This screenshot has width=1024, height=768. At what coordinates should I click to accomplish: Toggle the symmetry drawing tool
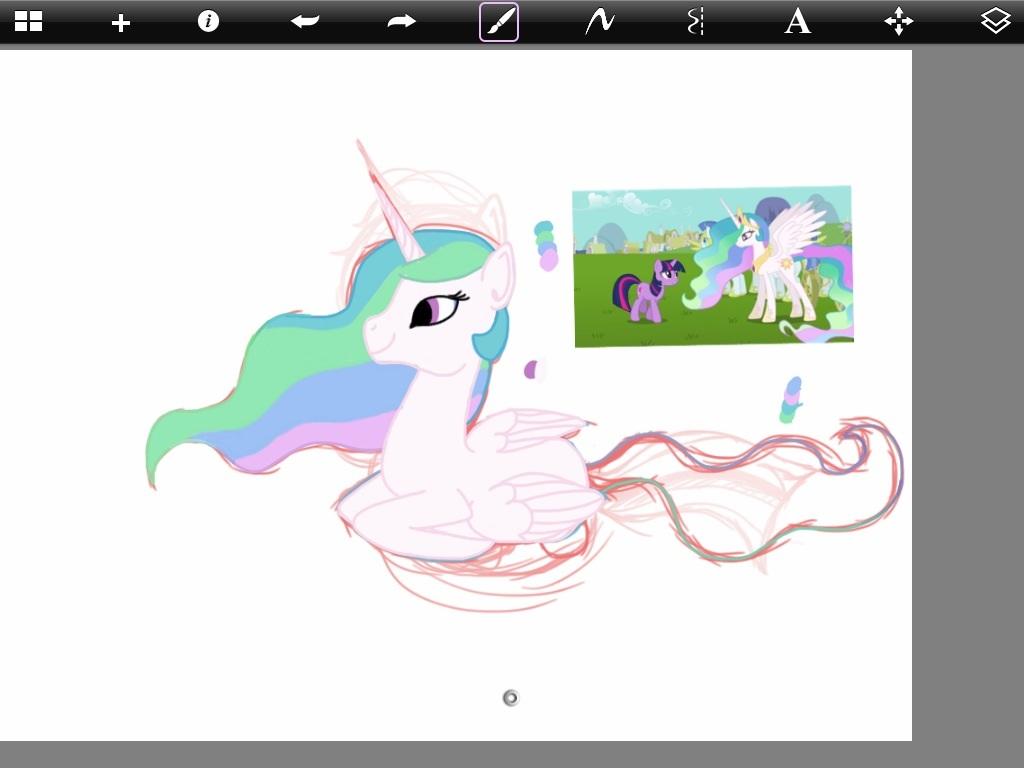point(696,22)
